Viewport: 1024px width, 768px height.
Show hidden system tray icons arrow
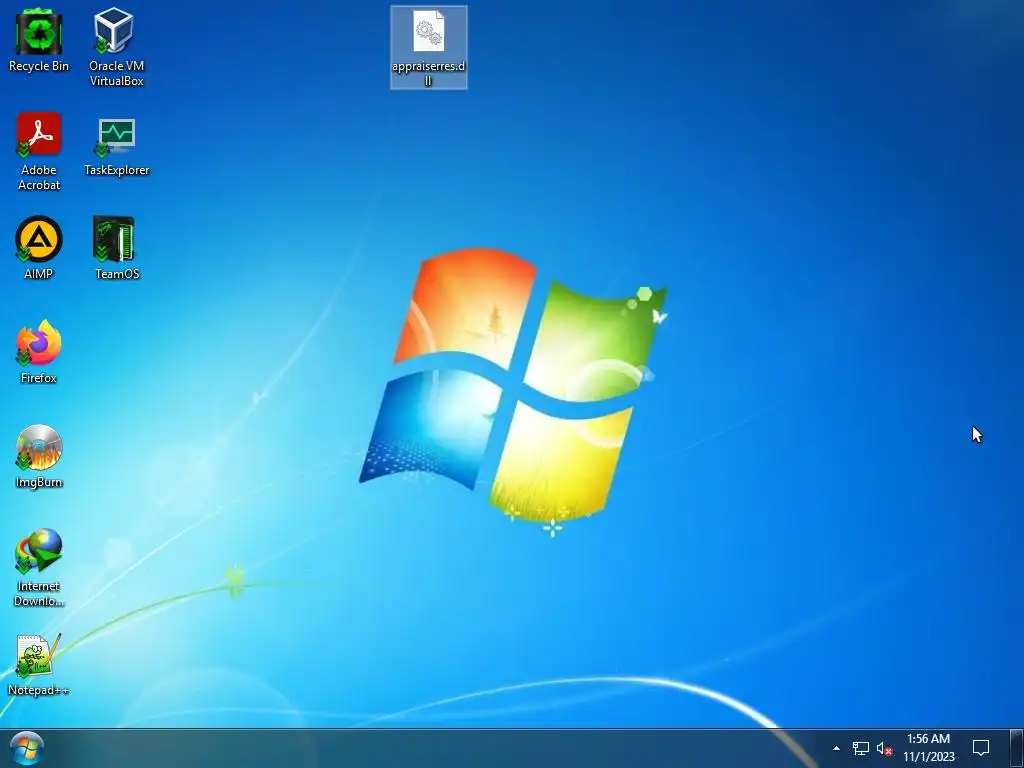tap(836, 748)
